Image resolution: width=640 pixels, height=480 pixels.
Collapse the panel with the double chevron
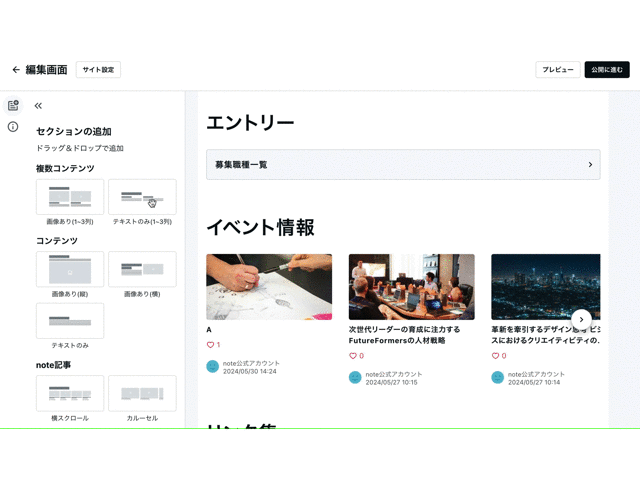point(38,106)
